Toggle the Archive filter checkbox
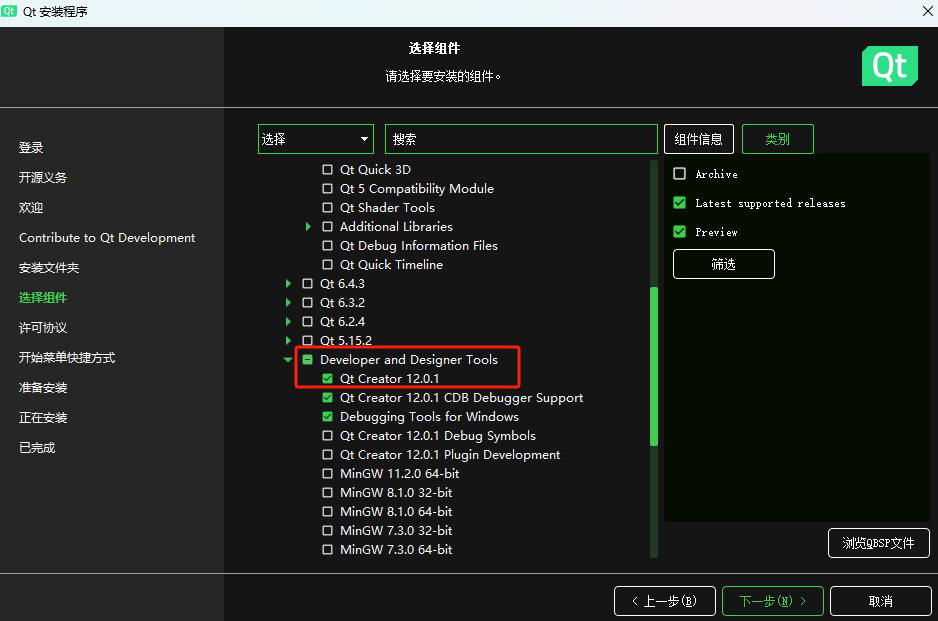Screen dimensions: 938x621 [x=680, y=173]
